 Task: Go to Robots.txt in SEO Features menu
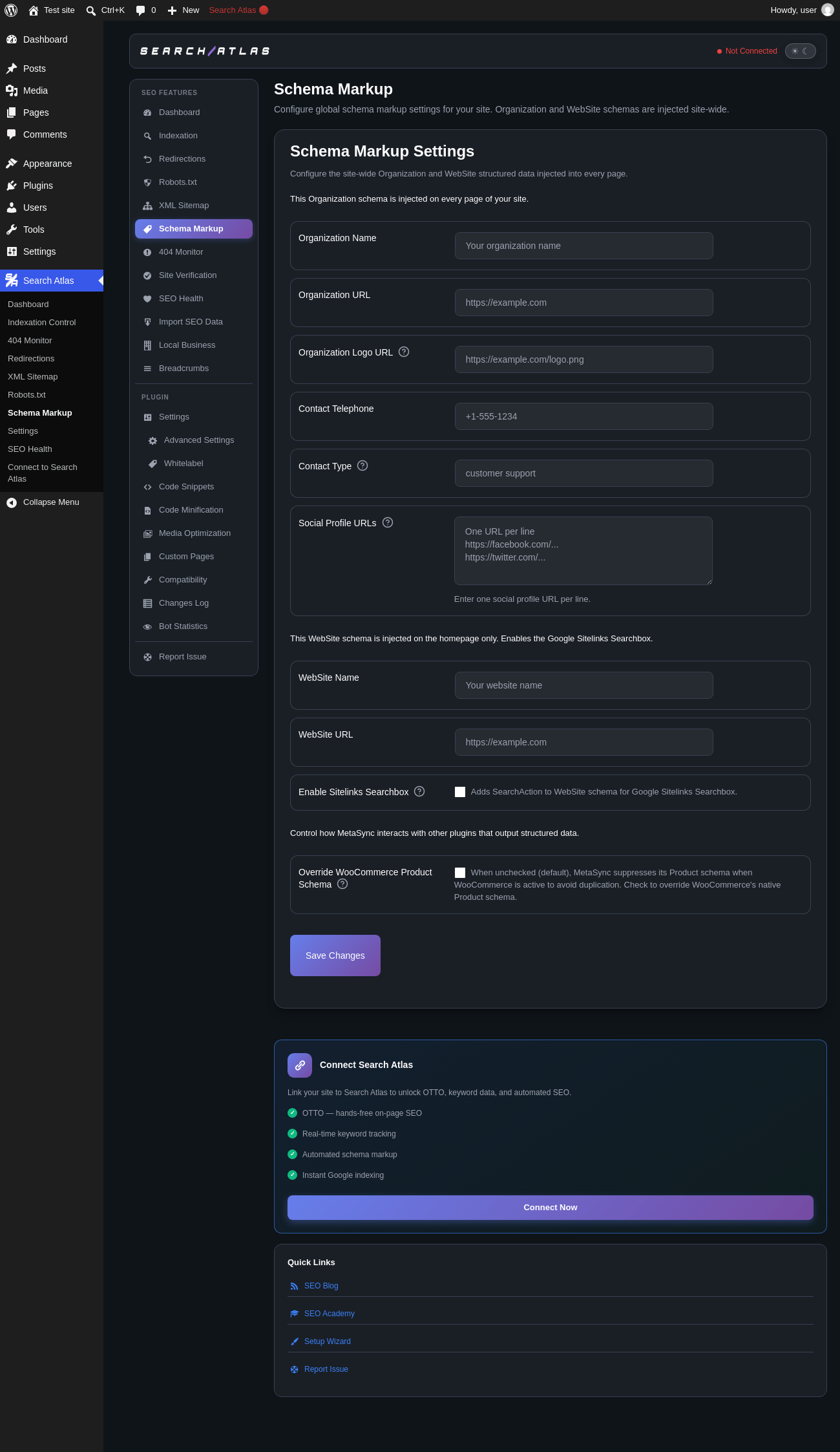pos(194,182)
